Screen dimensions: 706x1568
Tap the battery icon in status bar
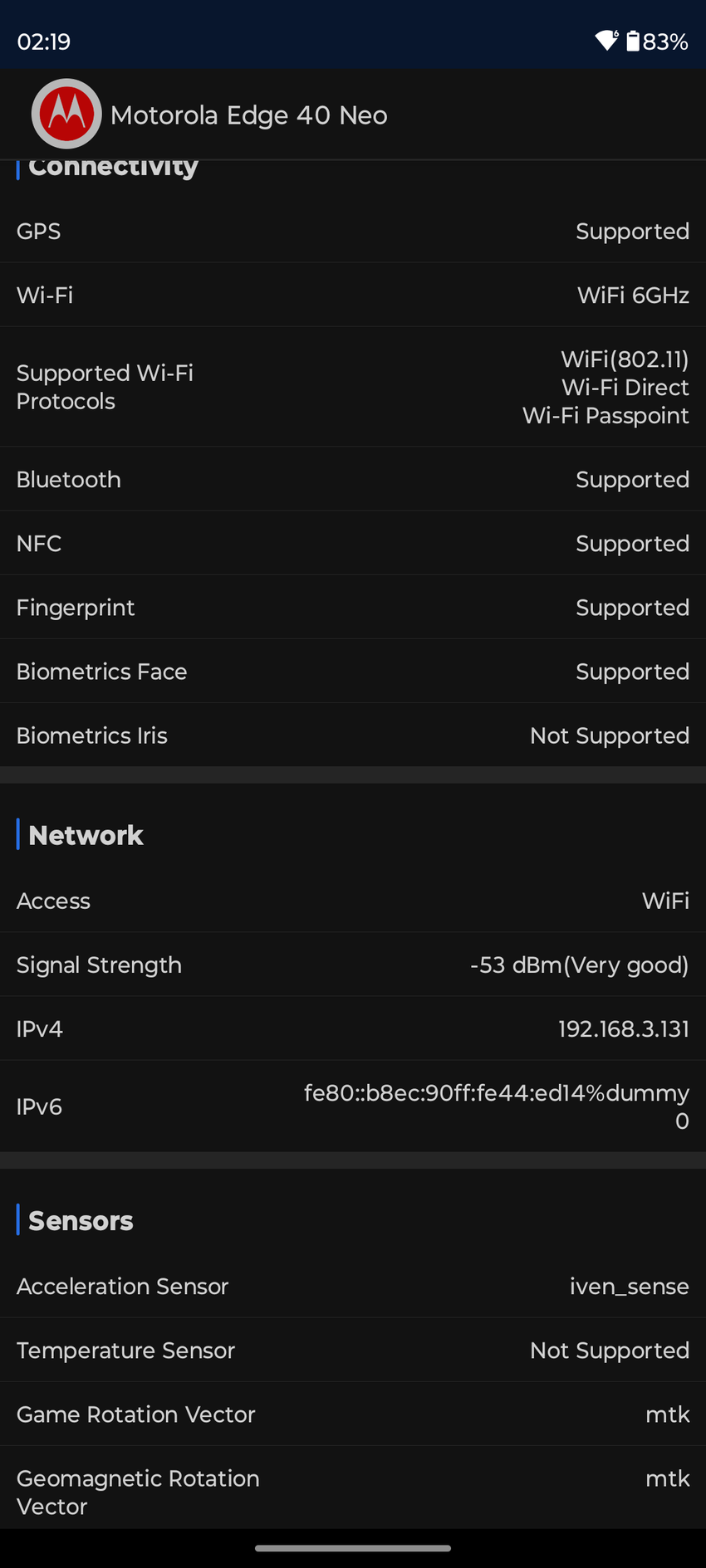633,41
